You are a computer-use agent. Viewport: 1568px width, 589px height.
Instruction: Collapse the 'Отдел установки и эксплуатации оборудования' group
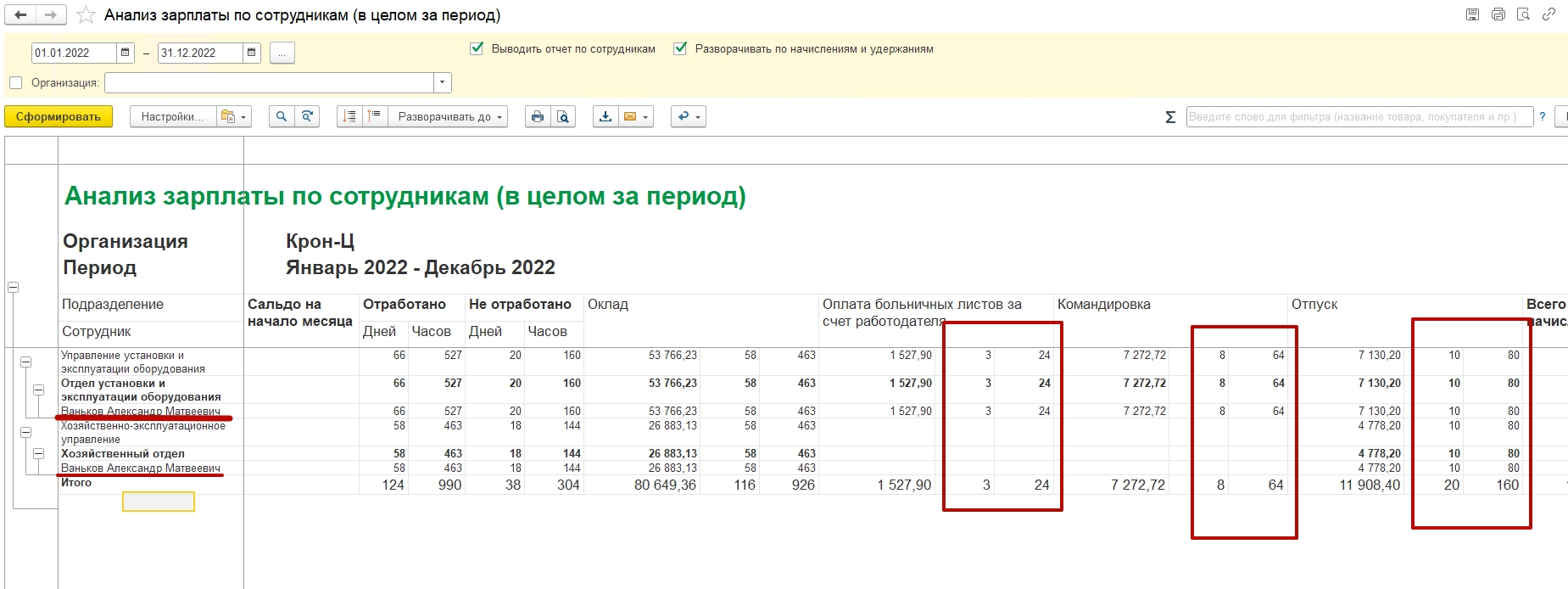click(38, 390)
